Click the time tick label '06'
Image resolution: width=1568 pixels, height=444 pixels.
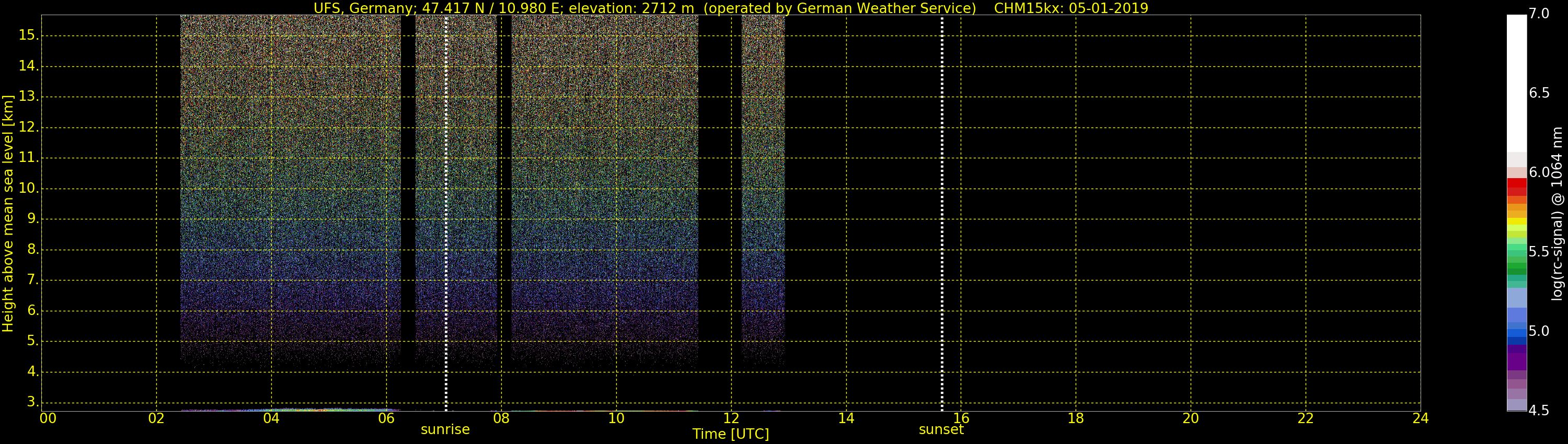tap(387, 418)
